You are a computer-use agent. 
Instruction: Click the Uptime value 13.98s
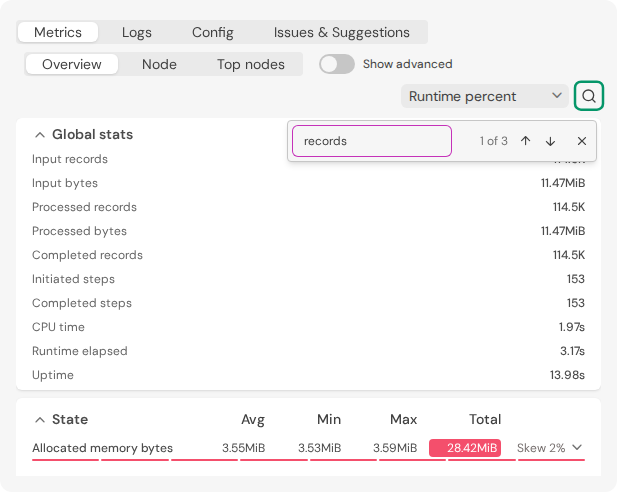tap(567, 375)
